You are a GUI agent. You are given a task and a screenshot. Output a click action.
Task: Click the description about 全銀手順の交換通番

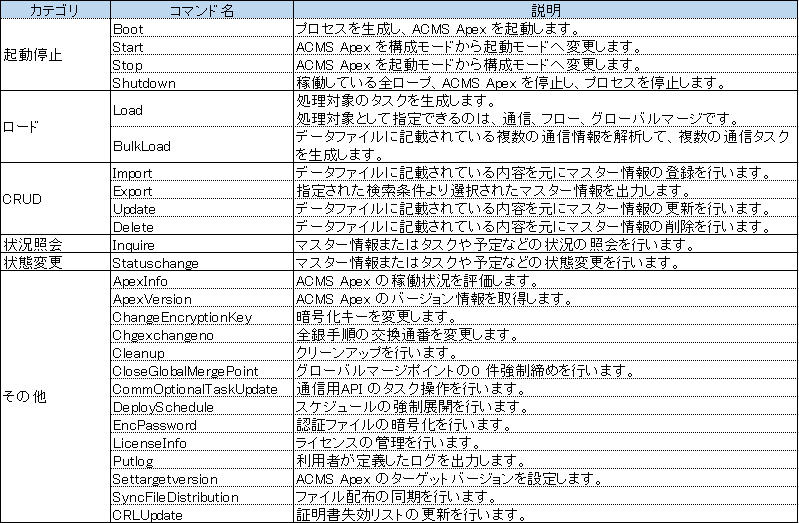[x=408, y=334]
